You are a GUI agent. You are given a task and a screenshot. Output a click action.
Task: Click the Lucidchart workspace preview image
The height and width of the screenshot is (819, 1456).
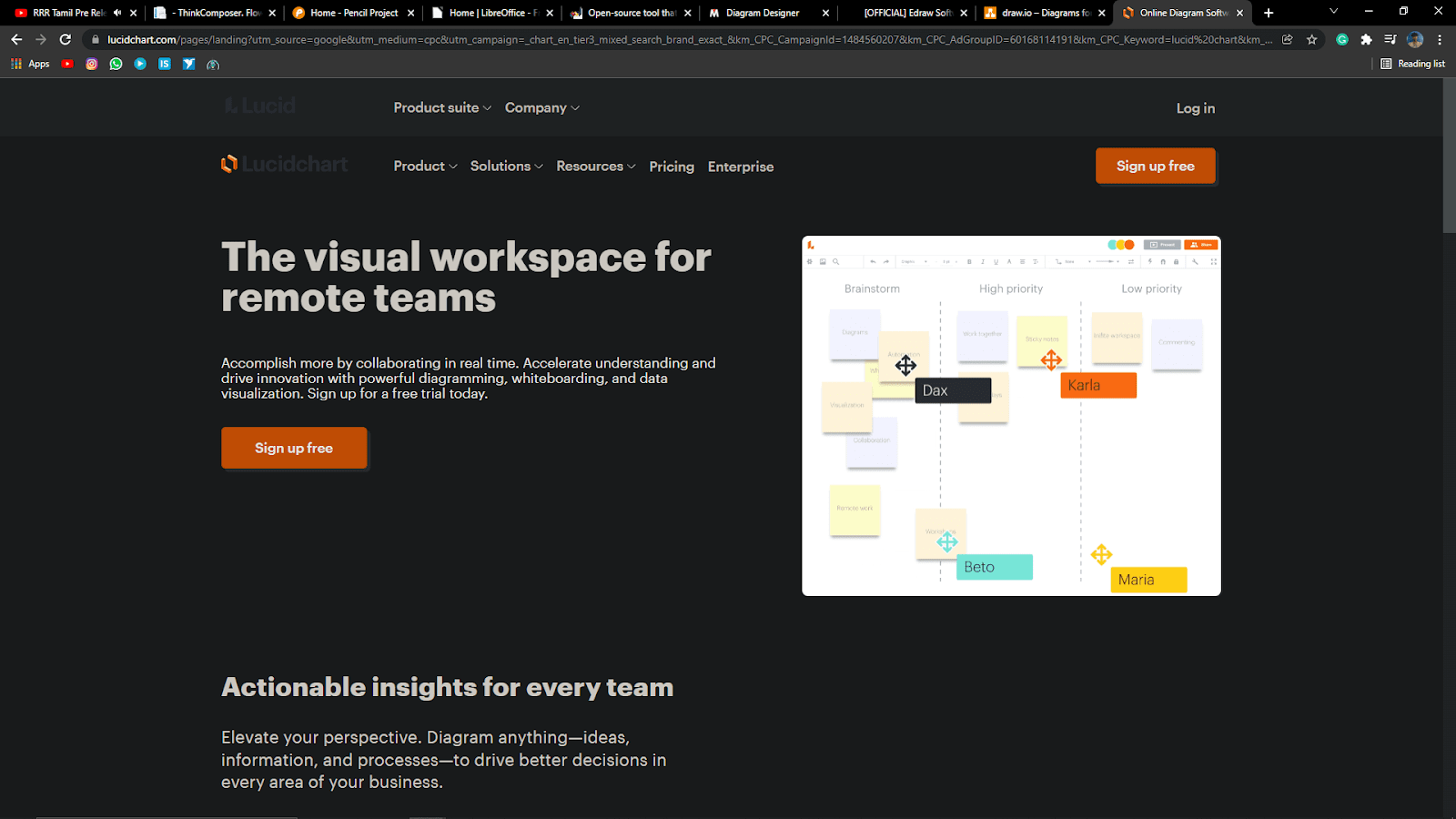(1011, 416)
